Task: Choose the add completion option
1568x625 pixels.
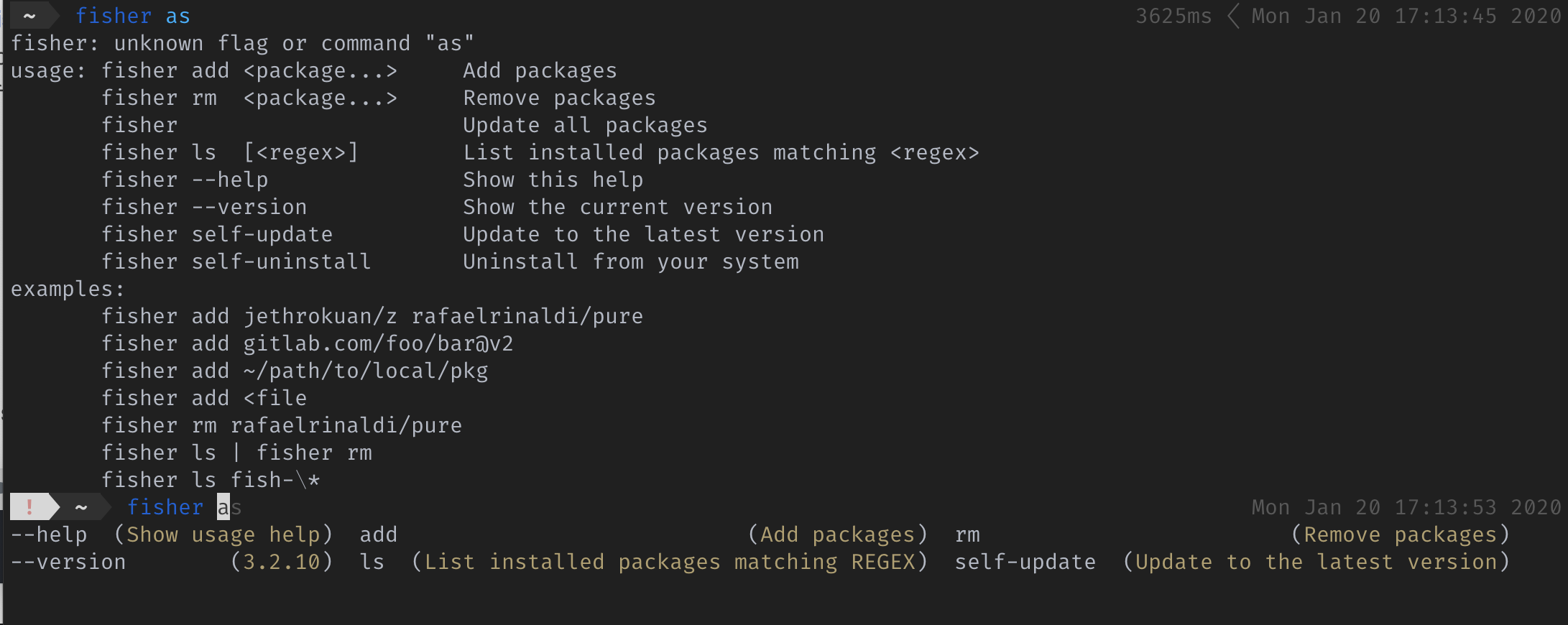Action: [379, 534]
